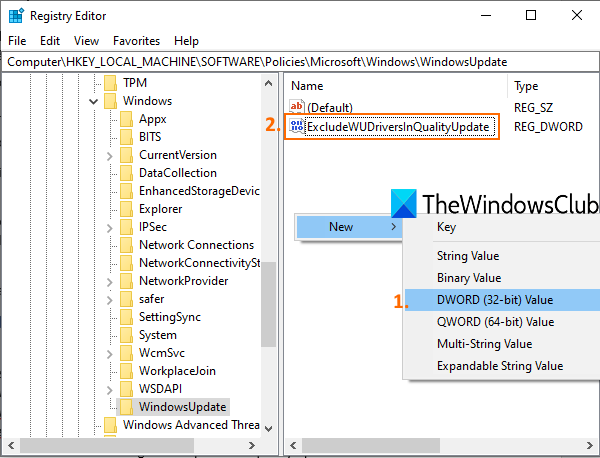Click the Appx folder icon
The image size is (600, 458).
(126, 119)
